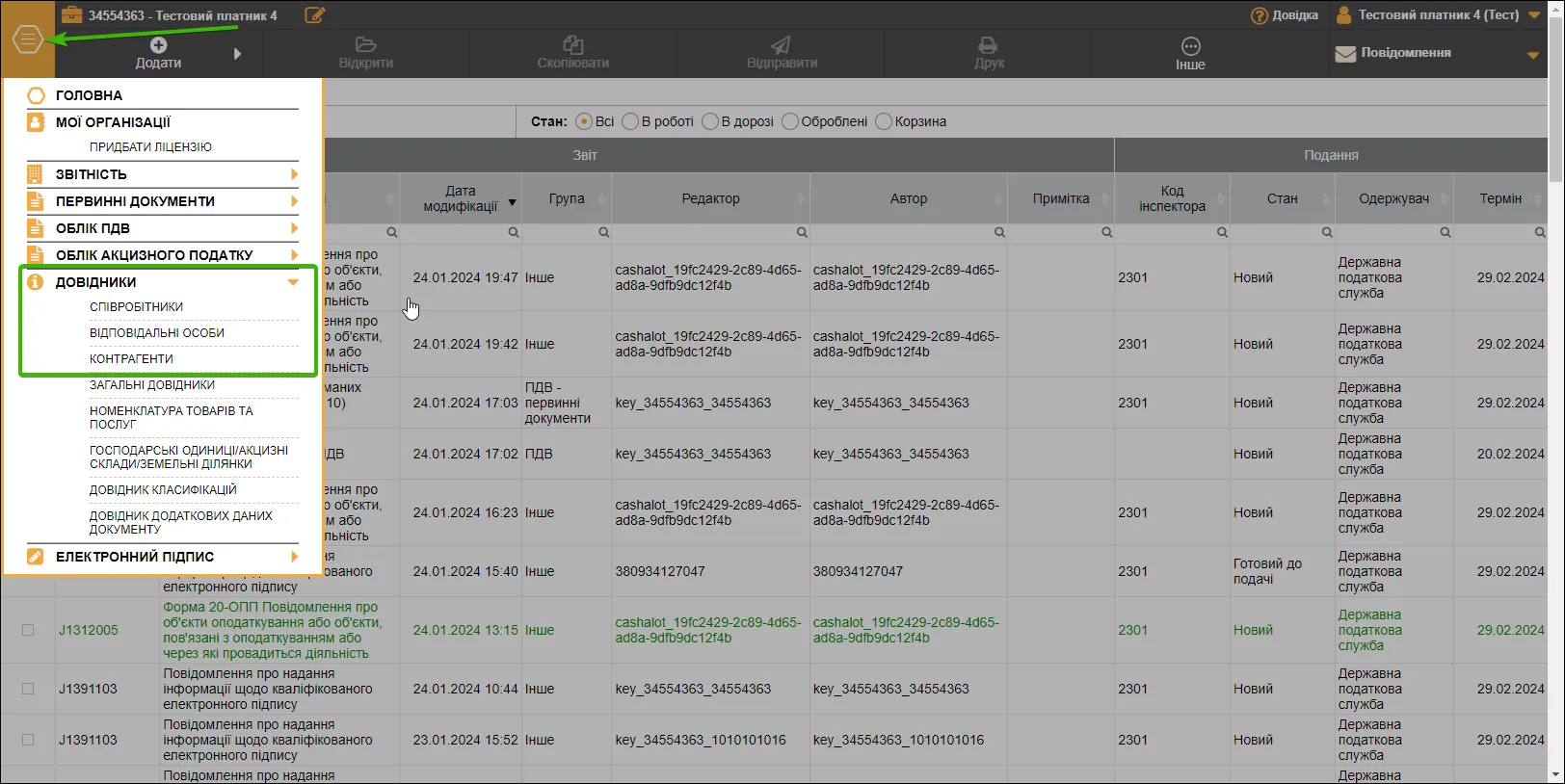Open the Довідка help icon
1565x784 pixels.
click(1260, 15)
